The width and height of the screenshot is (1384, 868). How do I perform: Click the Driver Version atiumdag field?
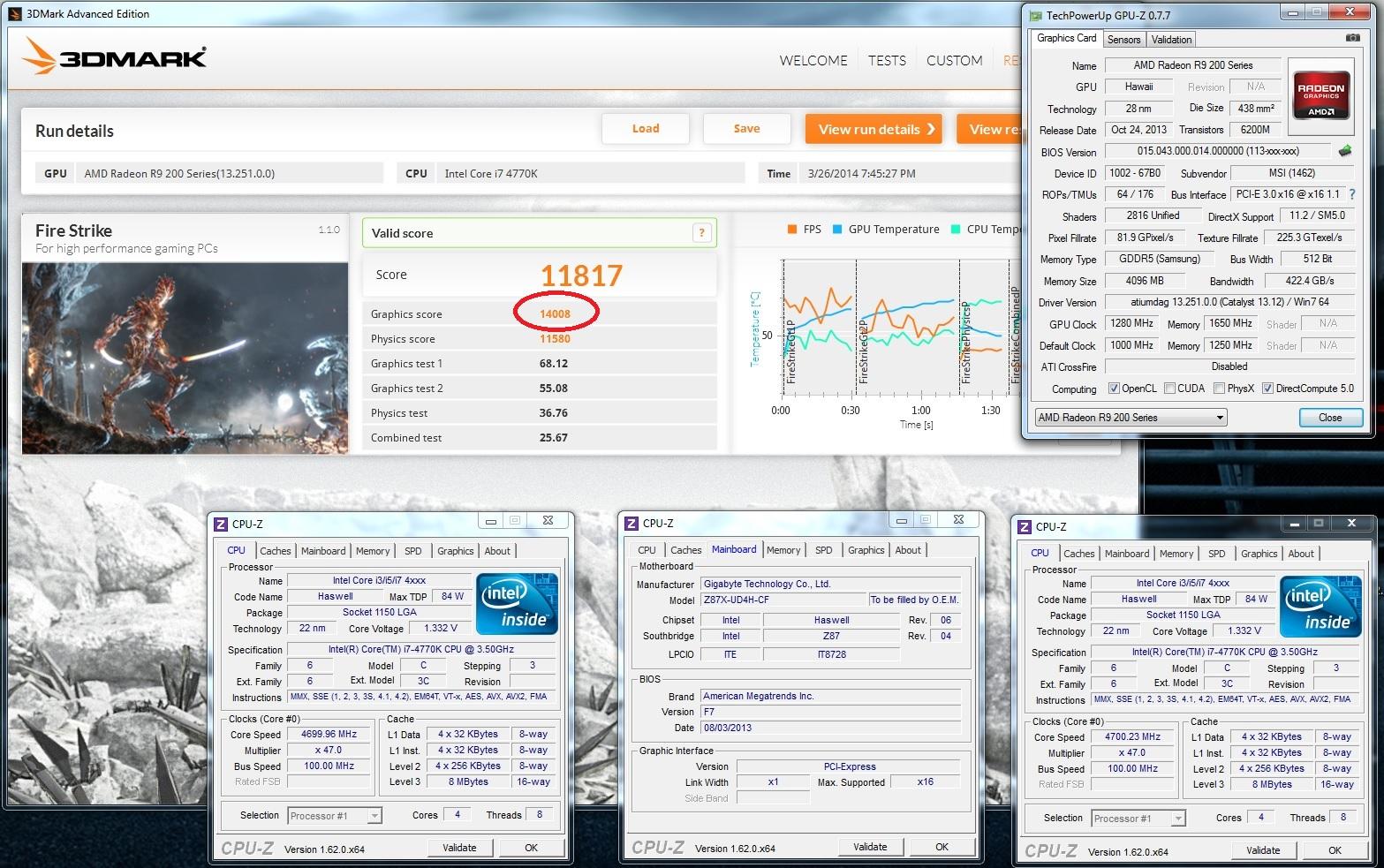pos(1229,303)
